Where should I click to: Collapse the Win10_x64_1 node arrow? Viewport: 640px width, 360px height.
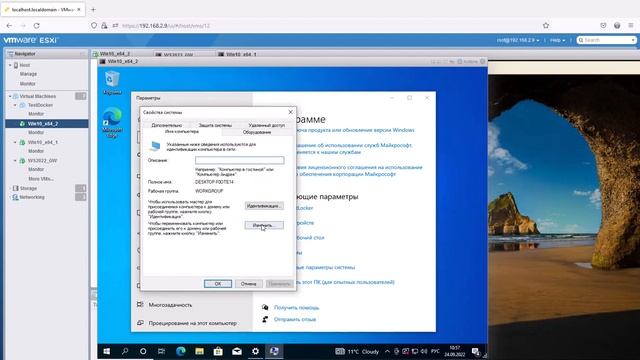(16, 142)
